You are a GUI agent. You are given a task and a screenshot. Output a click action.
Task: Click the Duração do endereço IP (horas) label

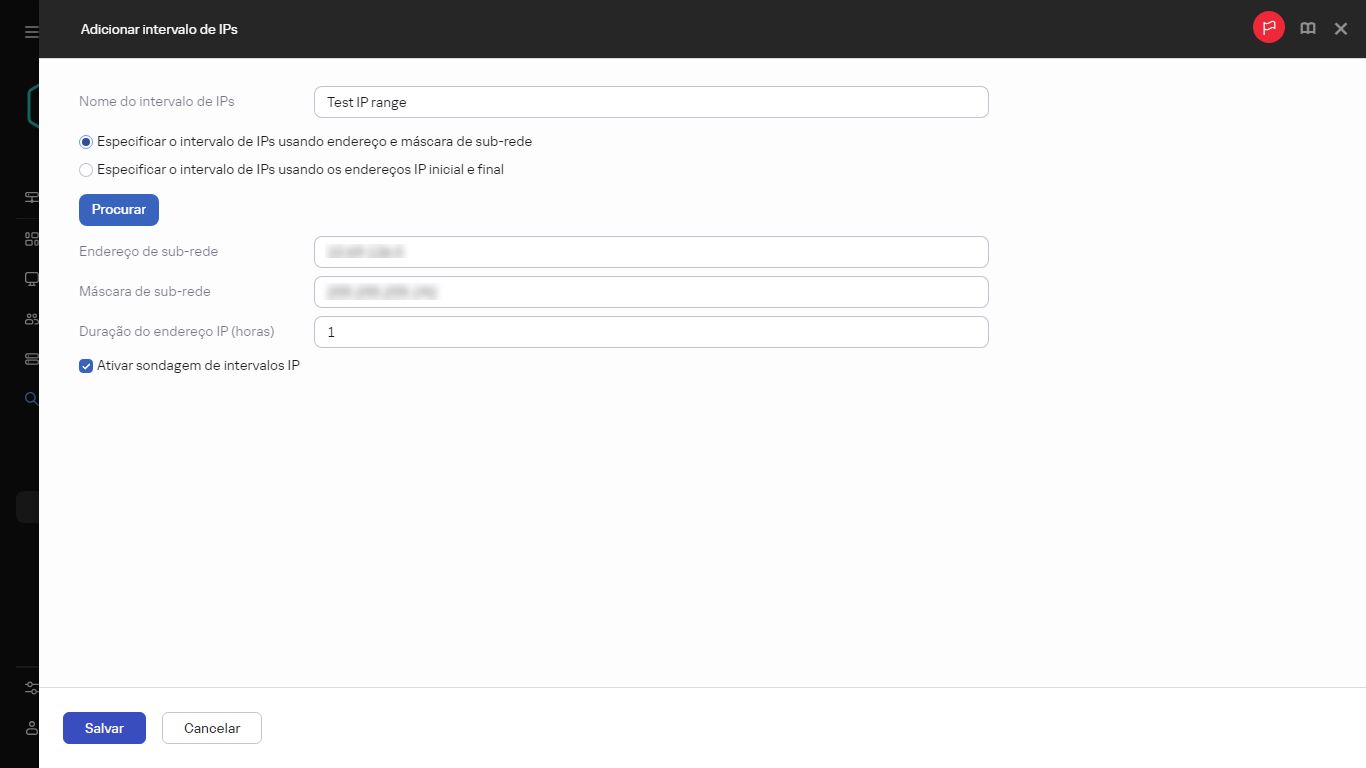pyautogui.click(x=177, y=331)
